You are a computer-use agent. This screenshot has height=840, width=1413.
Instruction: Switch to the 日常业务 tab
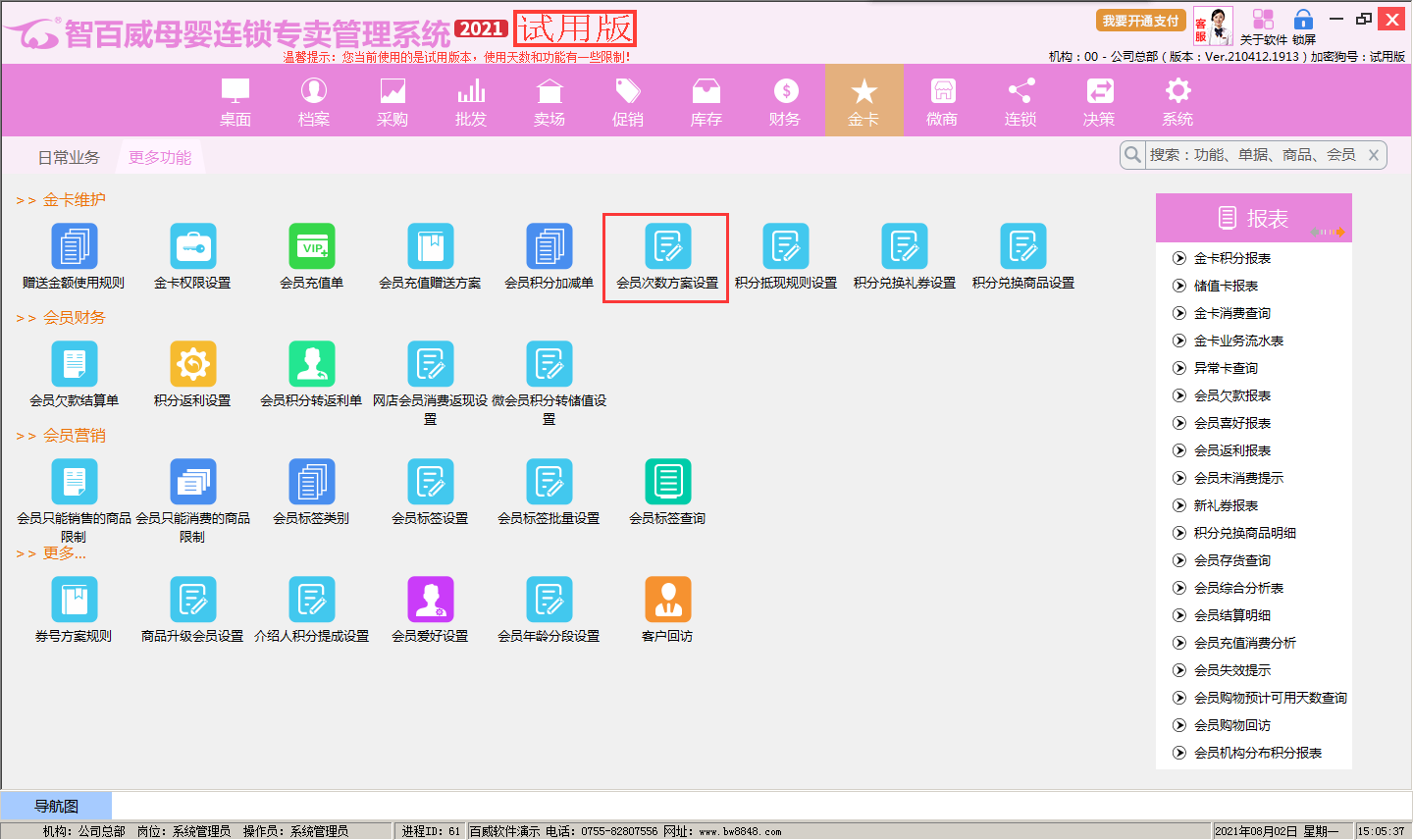click(x=69, y=157)
